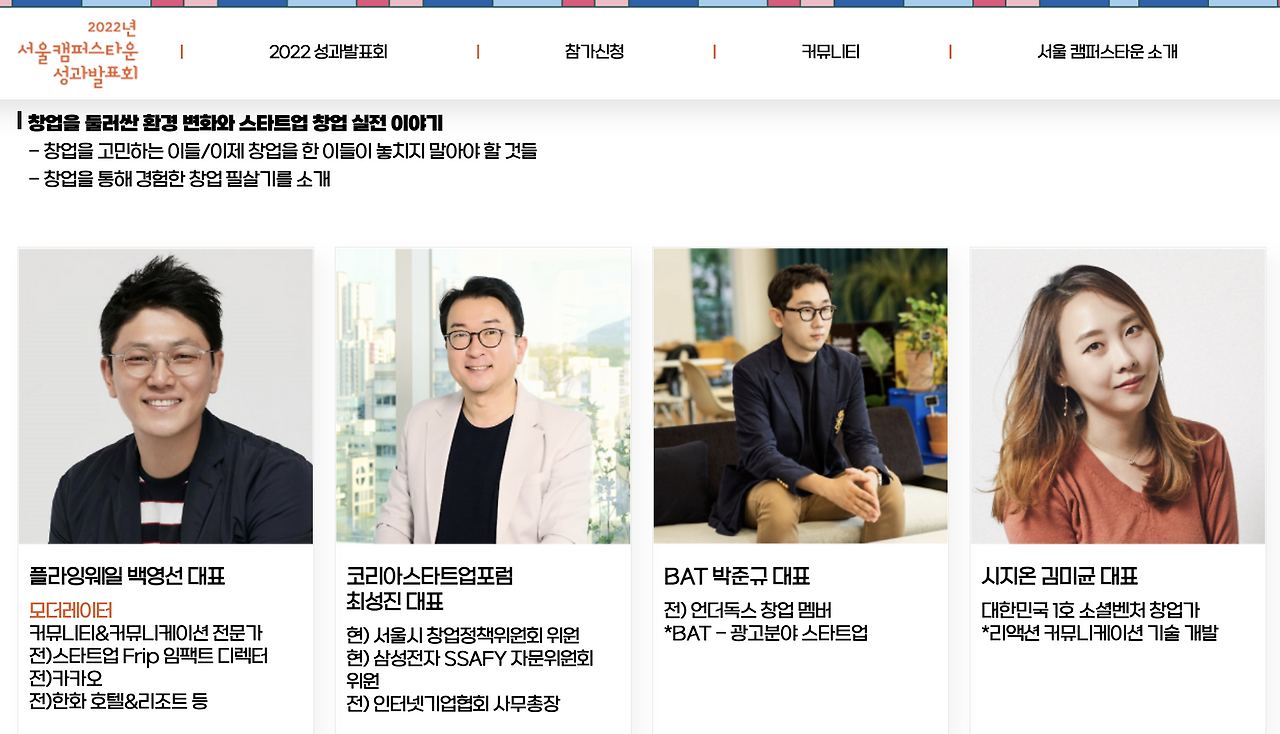Click the photo of 박준규 대표
Viewport: 1280px width, 734px height.
[x=801, y=396]
